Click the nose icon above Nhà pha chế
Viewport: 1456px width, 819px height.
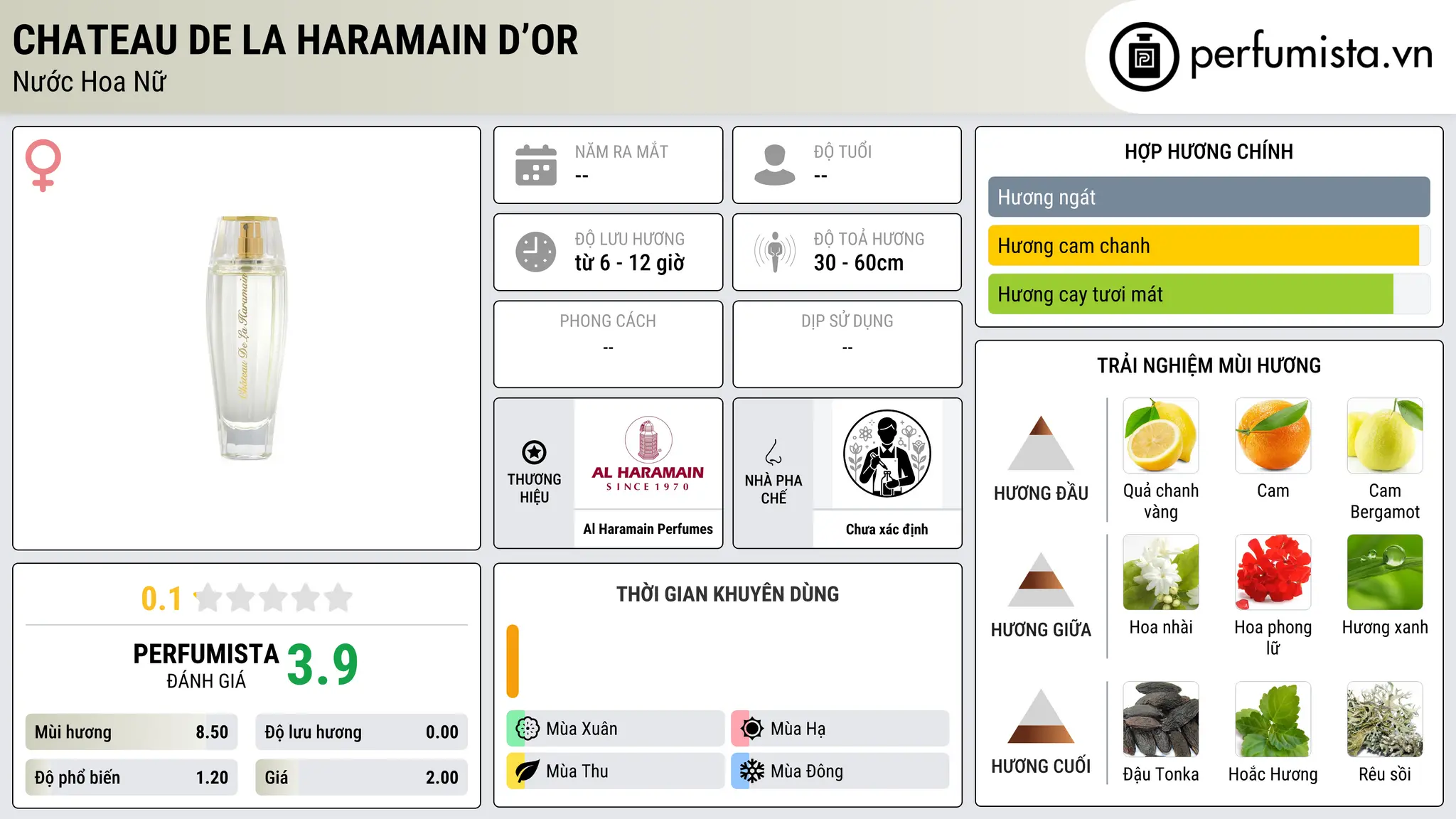773,453
